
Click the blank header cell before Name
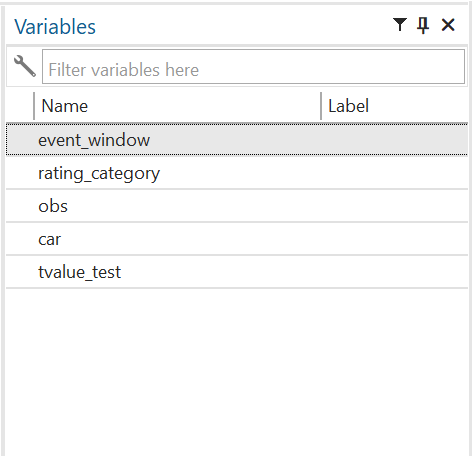point(20,106)
